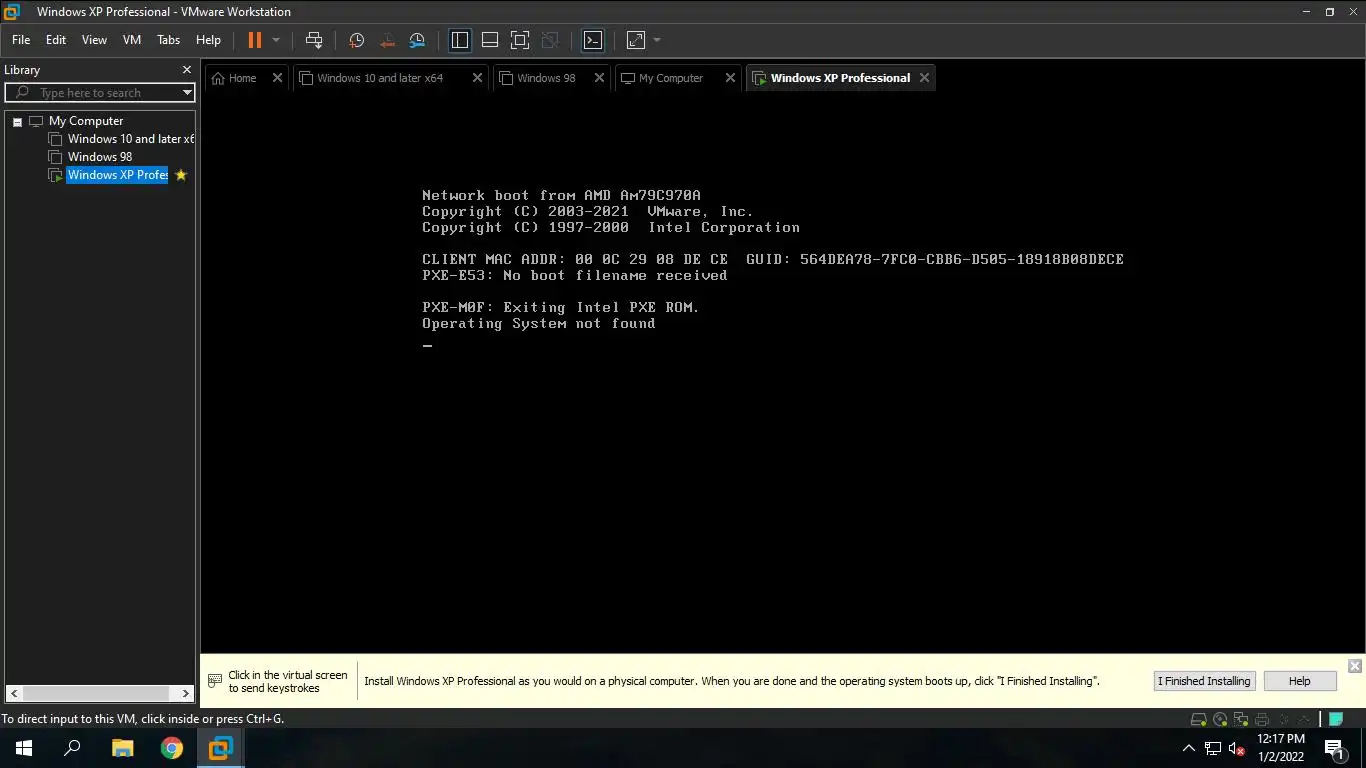This screenshot has width=1366, height=768.
Task: Click the Library search input field
Action: (100, 93)
